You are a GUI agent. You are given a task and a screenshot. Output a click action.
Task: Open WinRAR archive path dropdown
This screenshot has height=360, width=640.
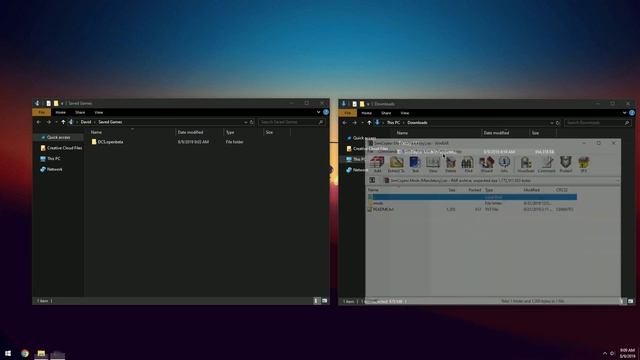[617, 180]
